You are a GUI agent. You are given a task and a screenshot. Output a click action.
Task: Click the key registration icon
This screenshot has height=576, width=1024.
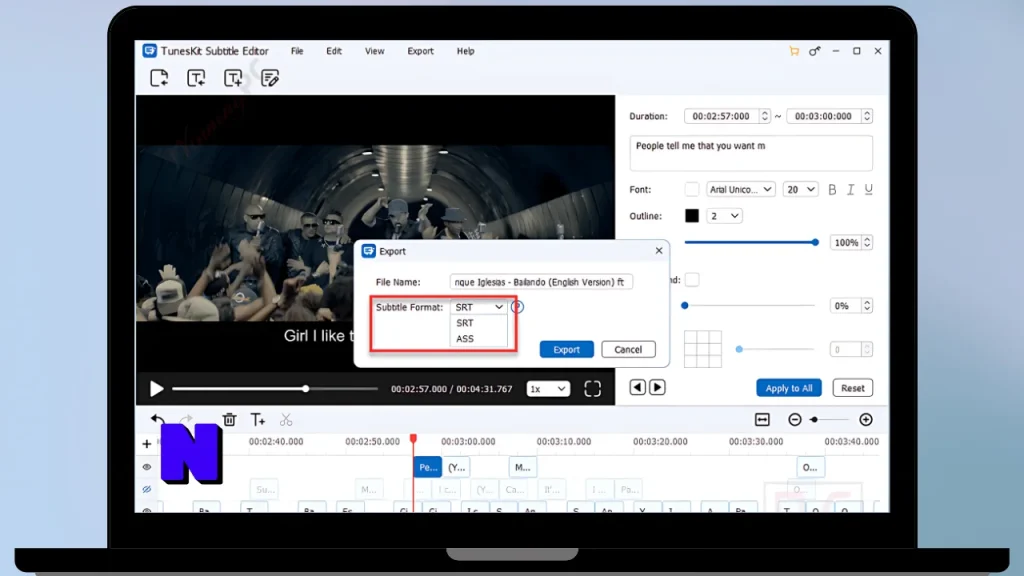coord(814,51)
